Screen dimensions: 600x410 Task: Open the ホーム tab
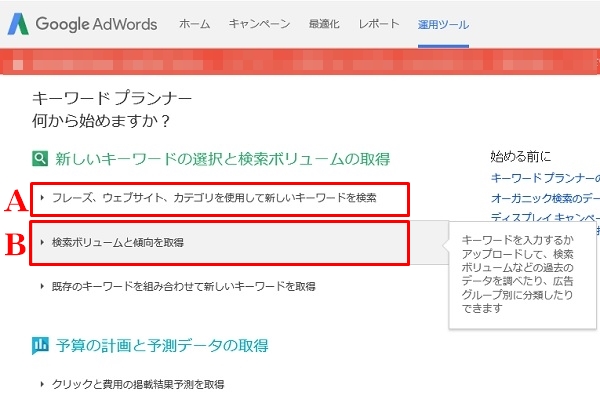click(194, 24)
